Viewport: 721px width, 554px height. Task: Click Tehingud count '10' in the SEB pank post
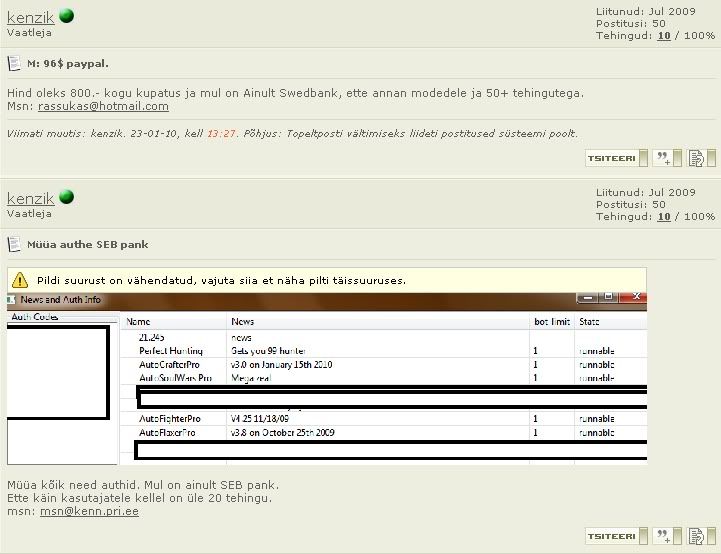click(663, 217)
